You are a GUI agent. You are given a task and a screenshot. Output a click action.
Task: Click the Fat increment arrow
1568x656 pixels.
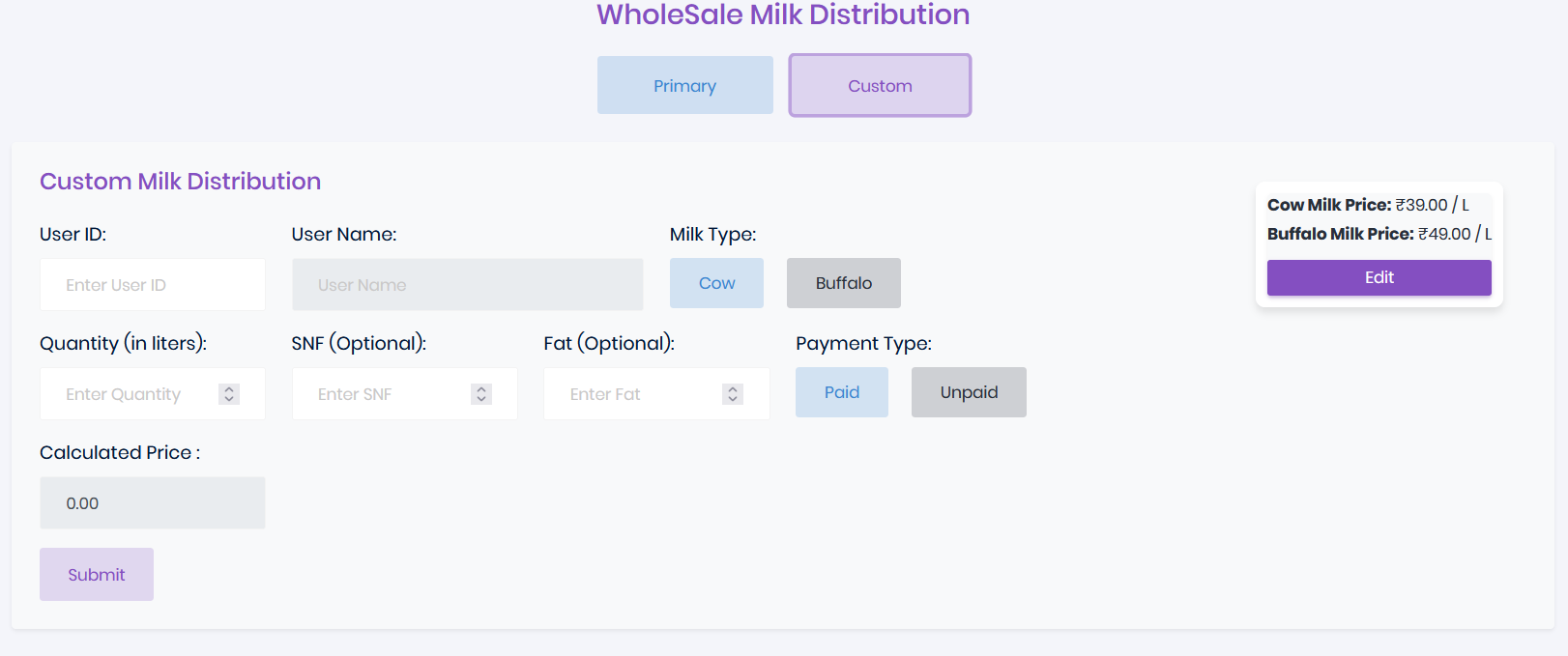pos(733,388)
